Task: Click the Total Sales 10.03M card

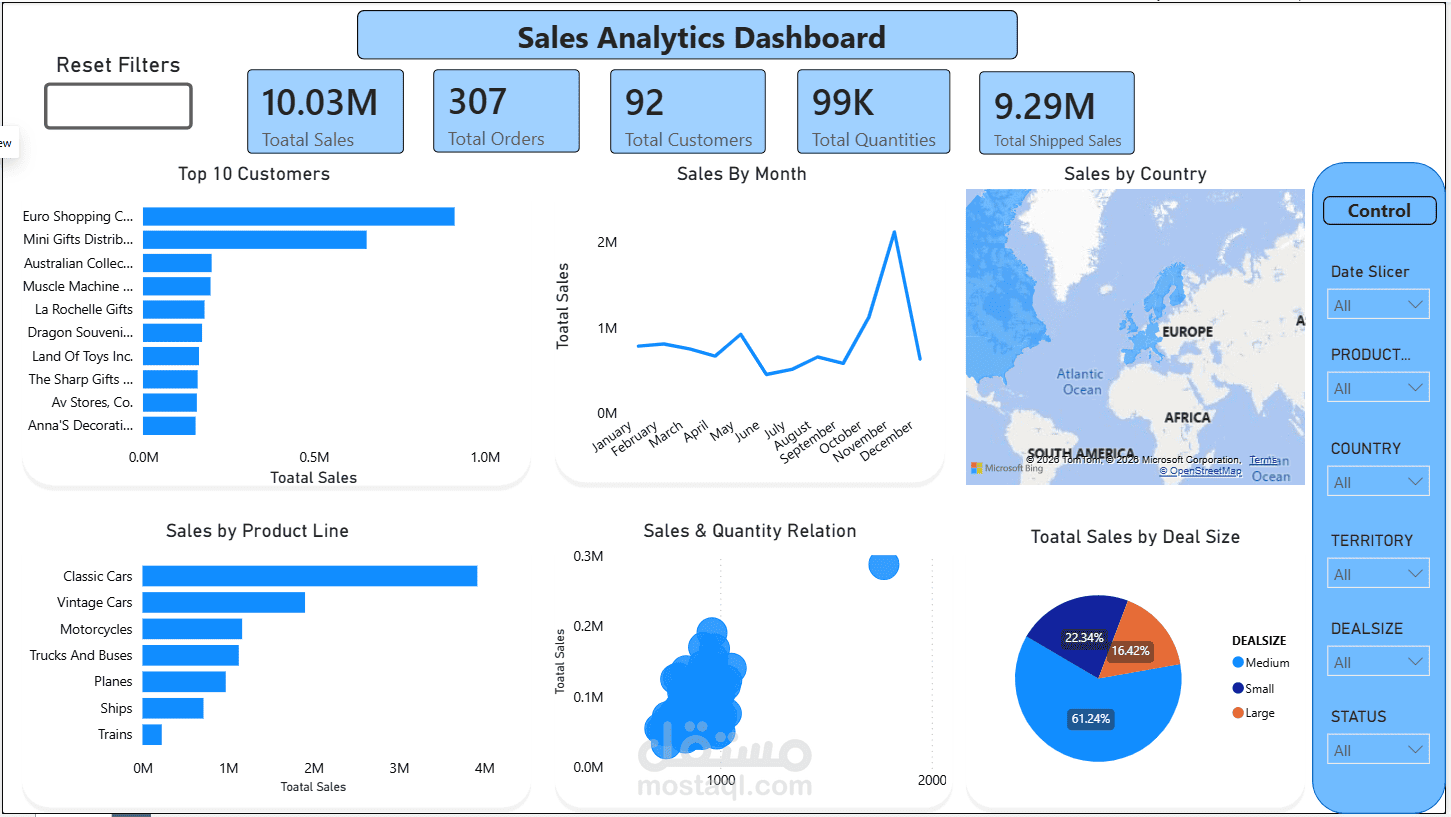Action: tap(325, 112)
